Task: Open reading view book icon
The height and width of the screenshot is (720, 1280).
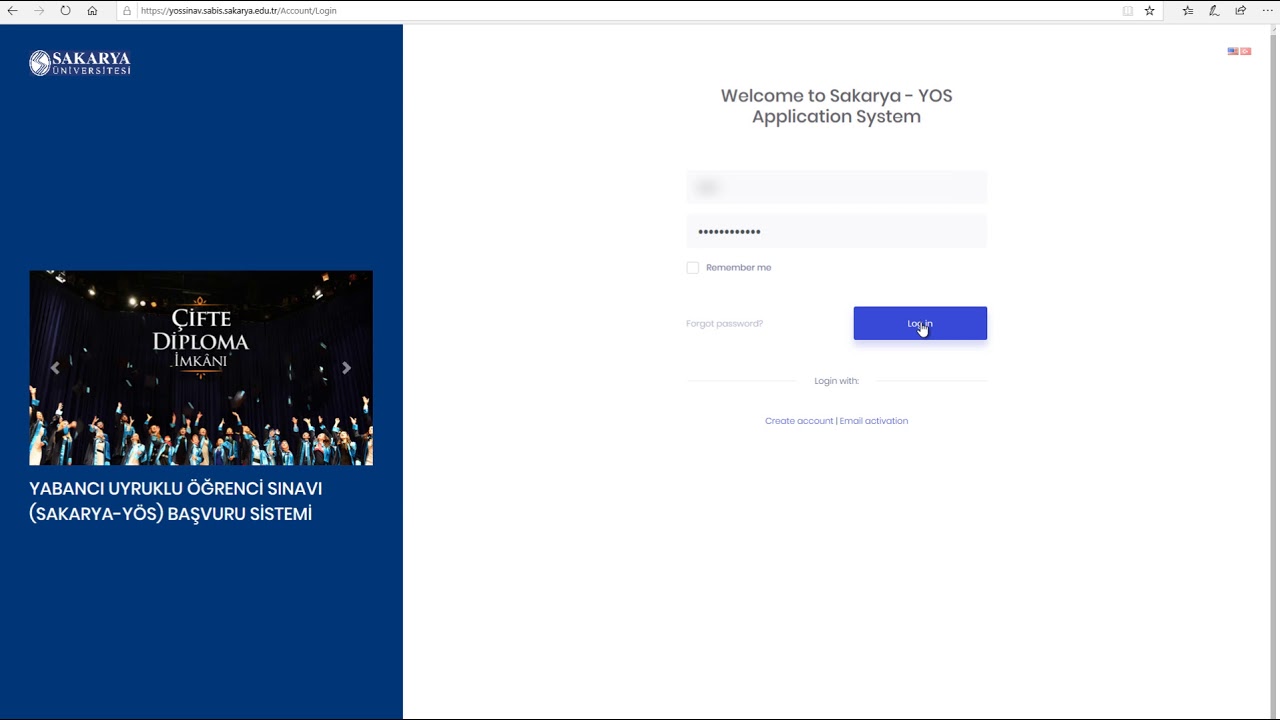Action: tap(1128, 10)
